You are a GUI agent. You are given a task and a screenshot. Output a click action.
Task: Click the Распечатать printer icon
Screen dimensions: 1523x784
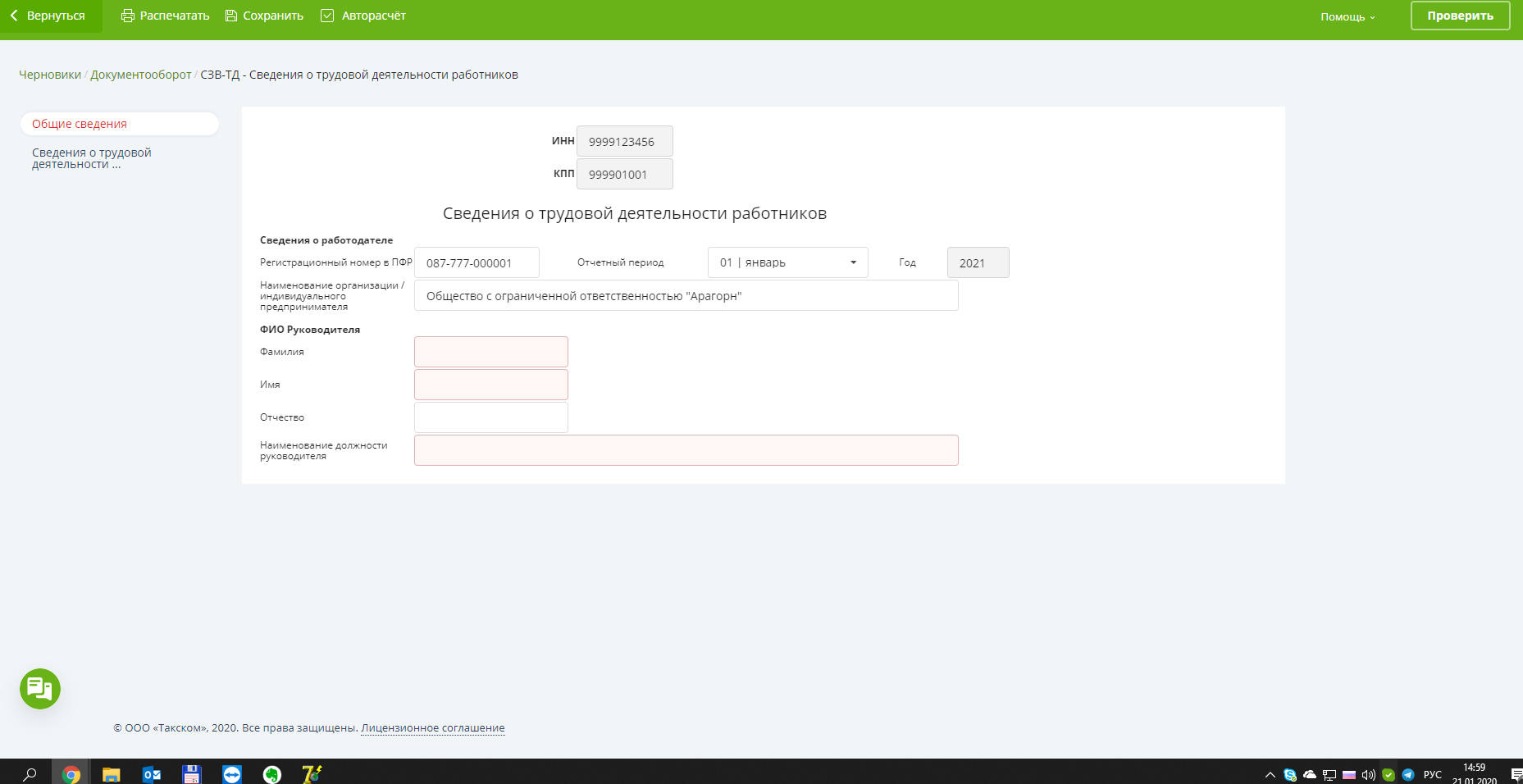click(128, 16)
